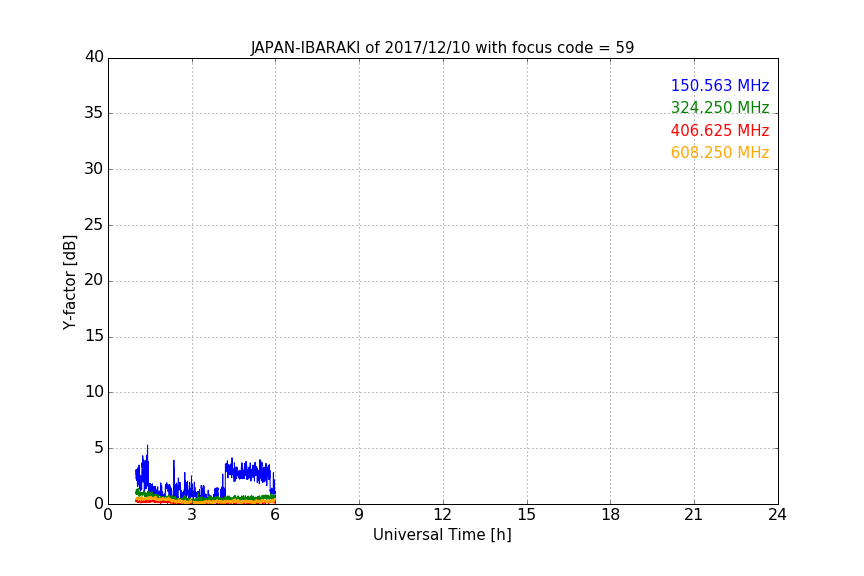This screenshot has height=576, width=864.
Task: Click the plot title JAPAN-IBARAKI of 2017/12/10
Action: tap(442, 47)
